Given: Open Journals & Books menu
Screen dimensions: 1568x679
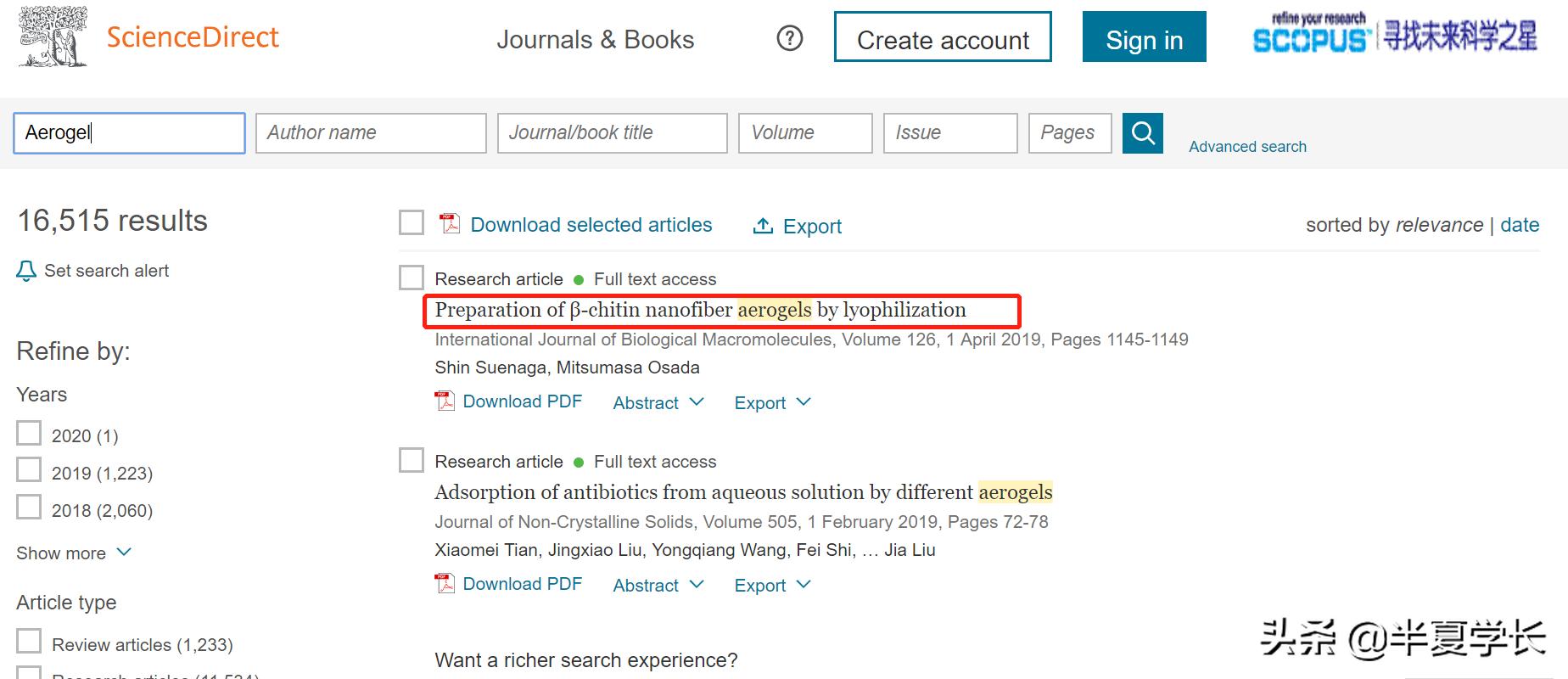Looking at the screenshot, I should [595, 40].
